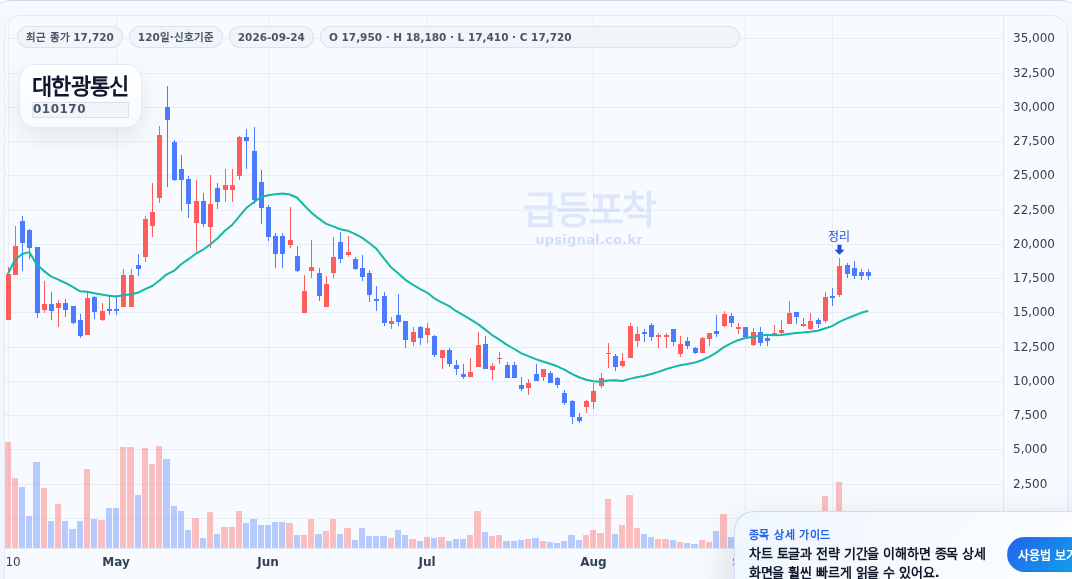The width and height of the screenshot is (1072, 579).
Task: Open the 120일·신호기준 period chip
Action: click(x=176, y=37)
